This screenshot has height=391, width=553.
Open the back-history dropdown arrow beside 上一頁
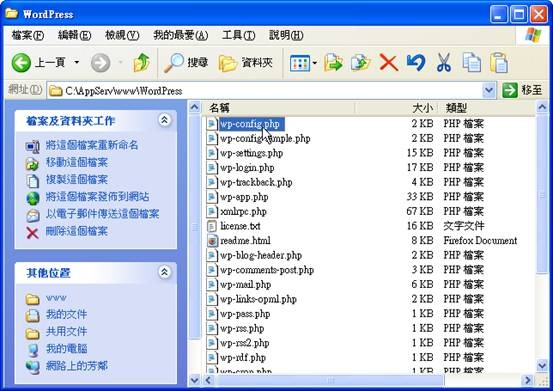77,63
